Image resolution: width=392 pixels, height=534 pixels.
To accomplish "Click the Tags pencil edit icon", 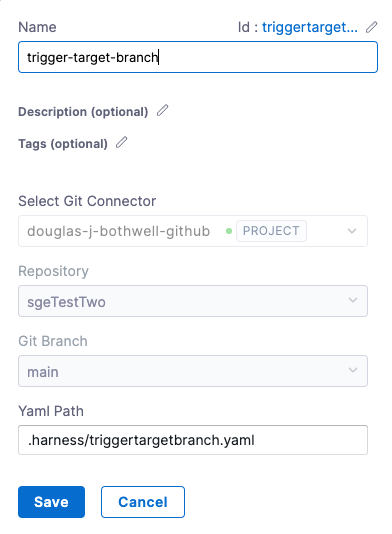I will coord(122,142).
